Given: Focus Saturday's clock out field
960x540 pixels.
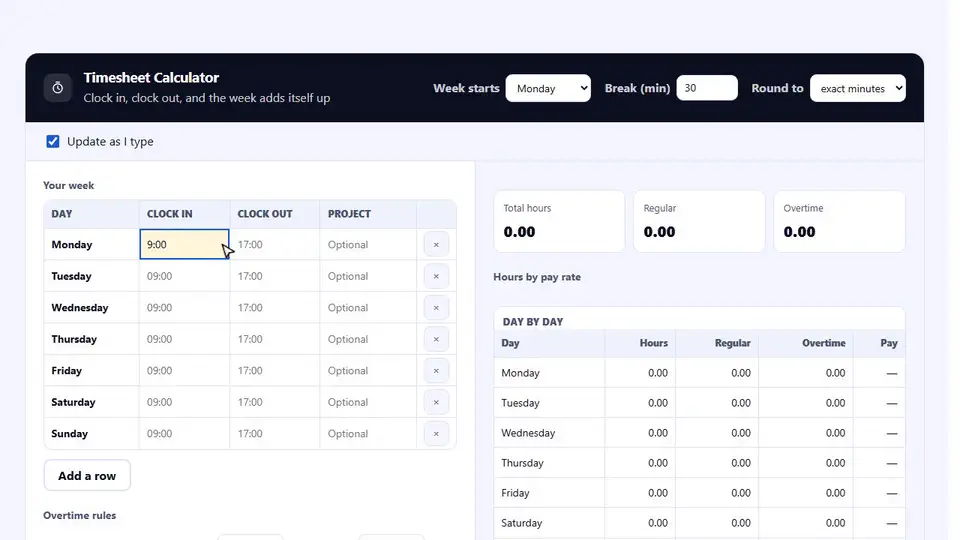Looking at the screenshot, I should (x=274, y=402).
